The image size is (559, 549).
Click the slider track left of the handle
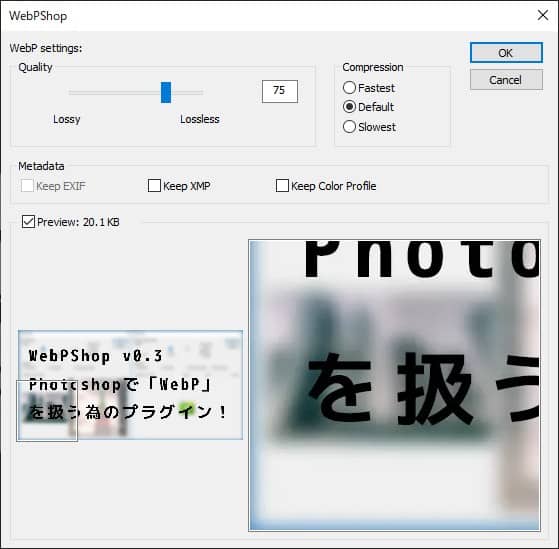pyautogui.click(x=115, y=93)
